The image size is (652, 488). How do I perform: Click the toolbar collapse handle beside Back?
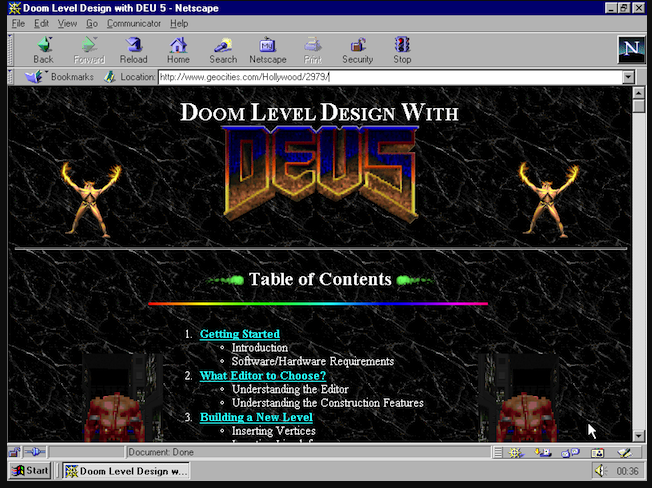(x=10, y=50)
